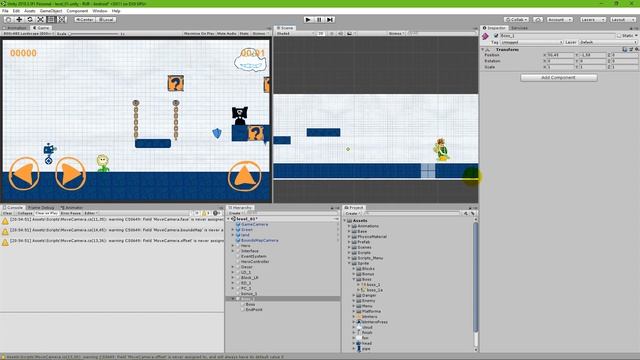
Task: Open the File menu
Action: click(x=5, y=11)
